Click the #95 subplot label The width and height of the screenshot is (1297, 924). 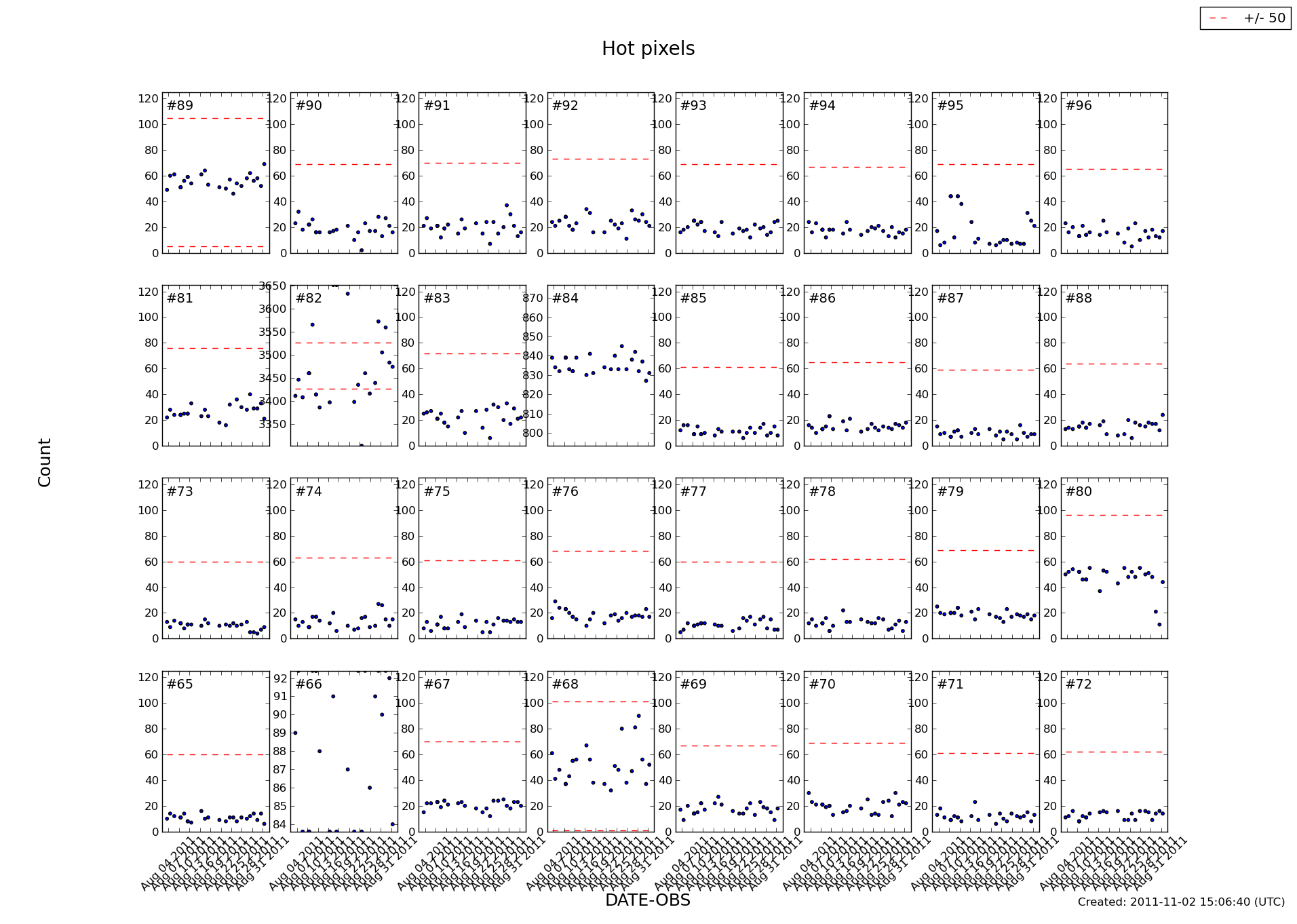(x=950, y=106)
